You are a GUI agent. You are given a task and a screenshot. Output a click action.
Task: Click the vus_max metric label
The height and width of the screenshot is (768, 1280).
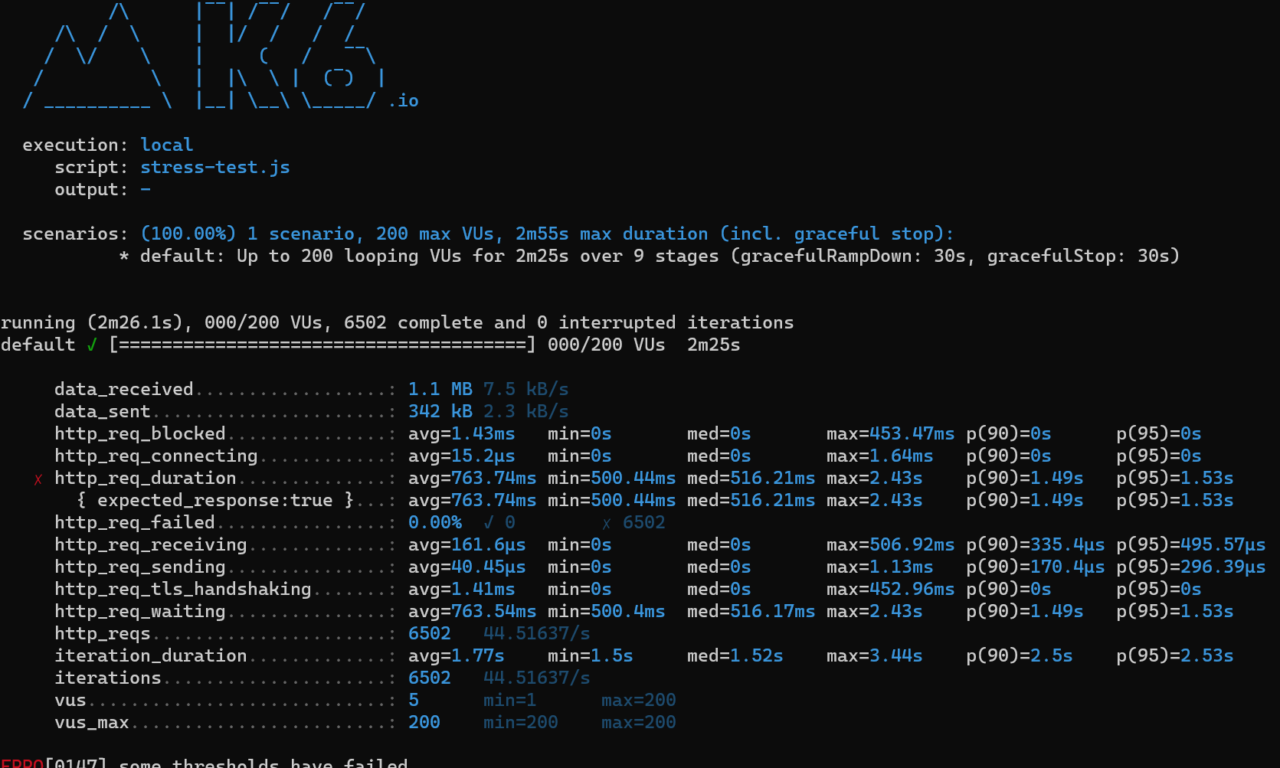click(x=92, y=722)
